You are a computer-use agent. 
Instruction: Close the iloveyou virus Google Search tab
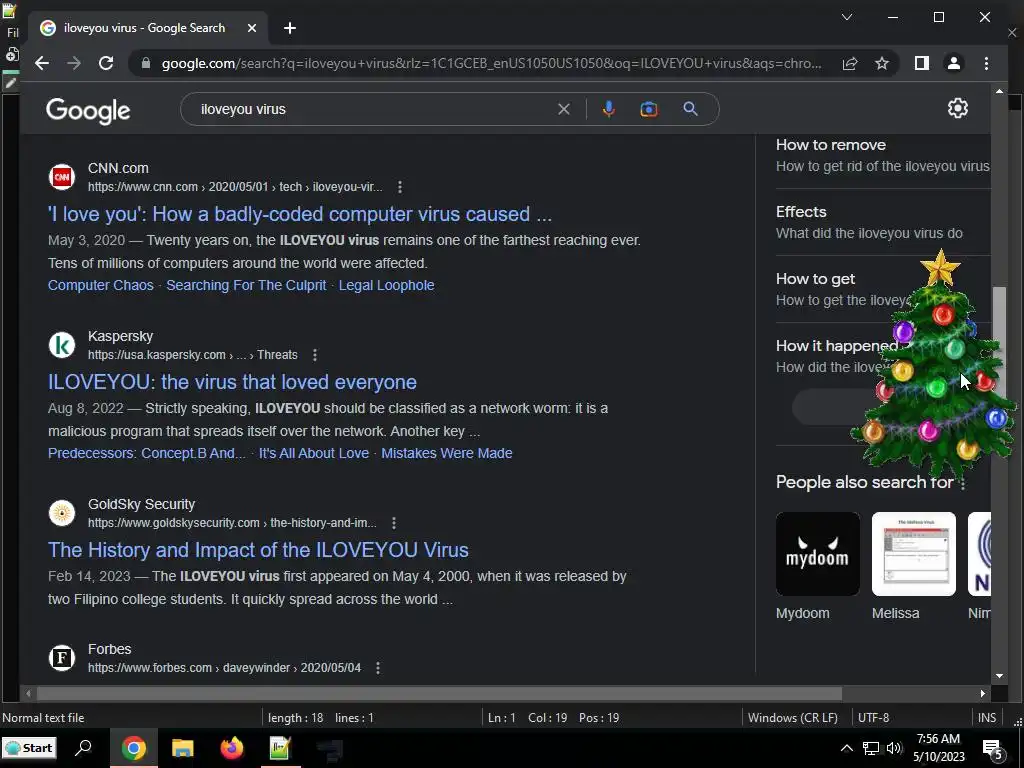(x=252, y=28)
